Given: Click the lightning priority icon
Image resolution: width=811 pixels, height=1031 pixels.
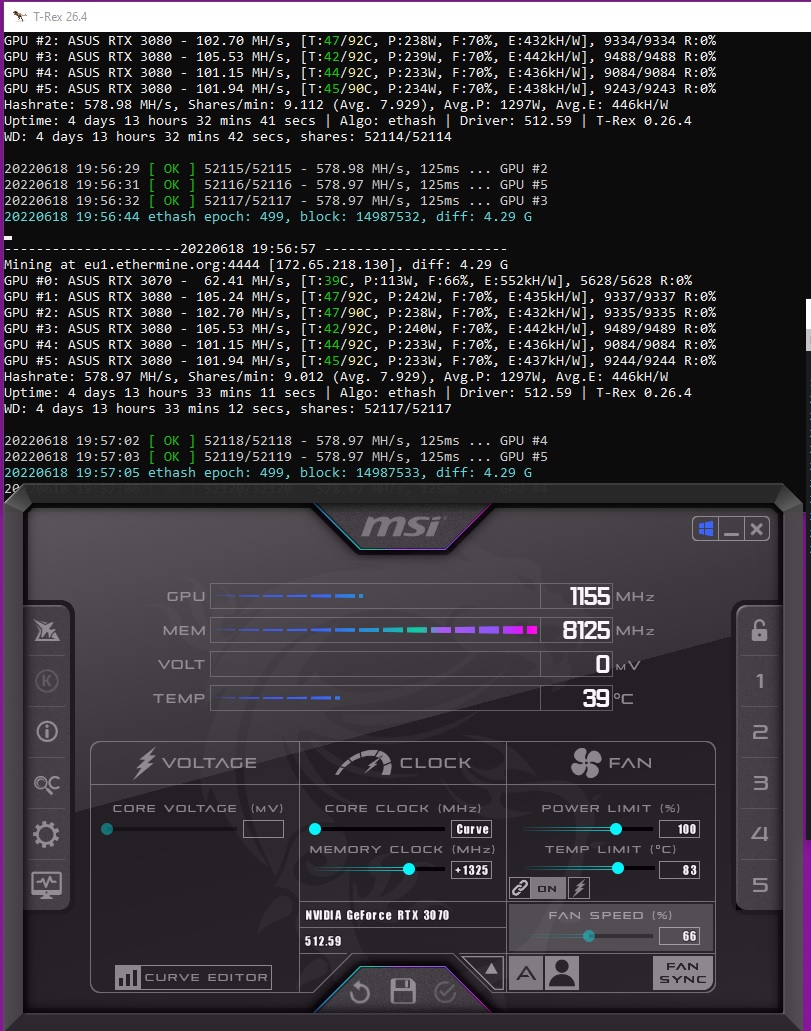Looking at the screenshot, I should [579, 888].
